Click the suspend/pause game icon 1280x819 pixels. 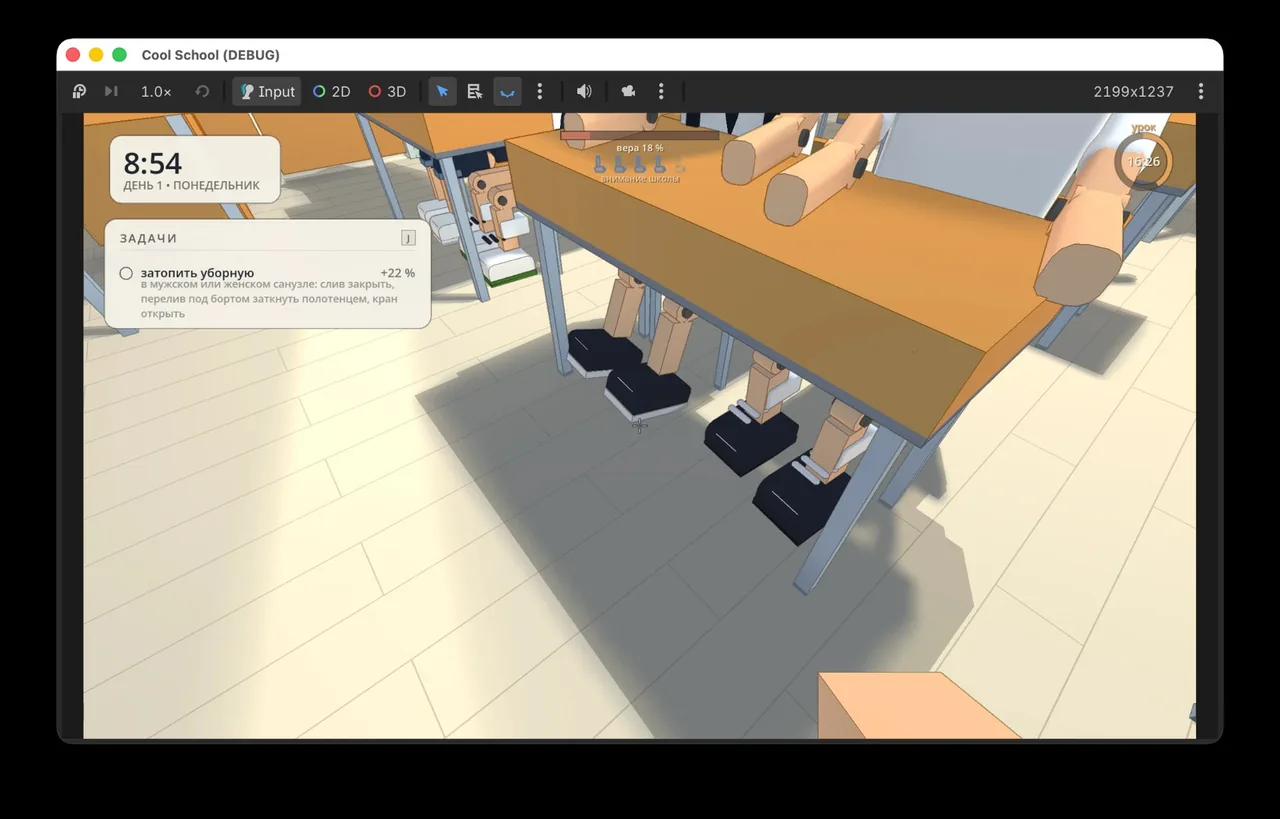[x=79, y=91]
